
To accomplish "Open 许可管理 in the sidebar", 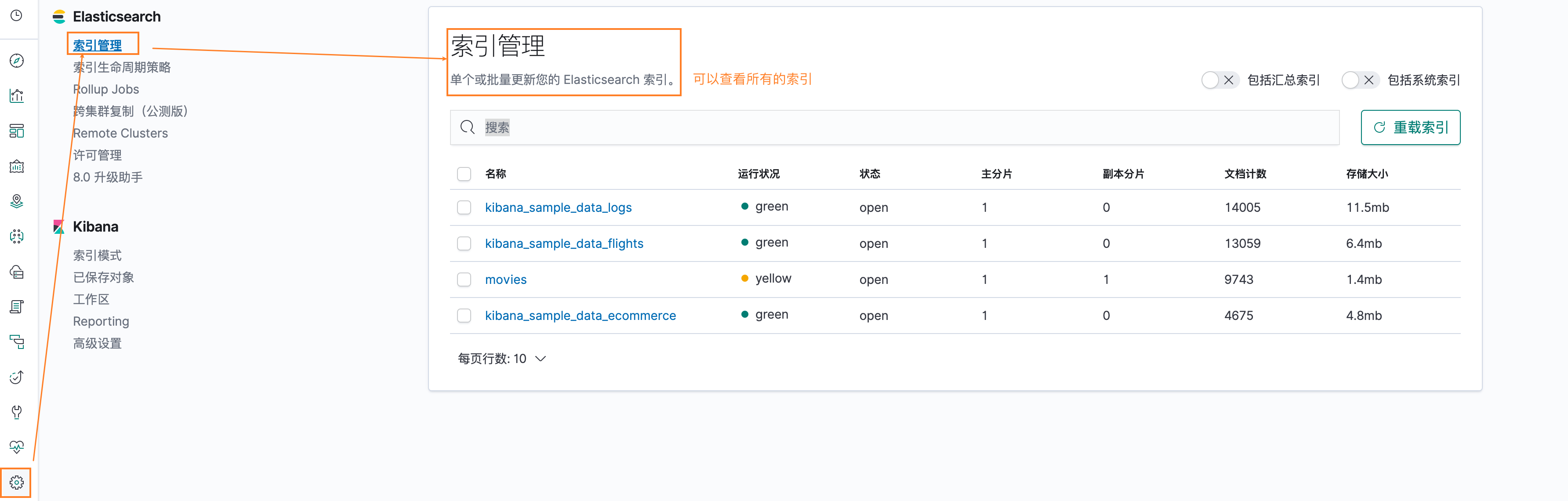I will click(x=98, y=155).
